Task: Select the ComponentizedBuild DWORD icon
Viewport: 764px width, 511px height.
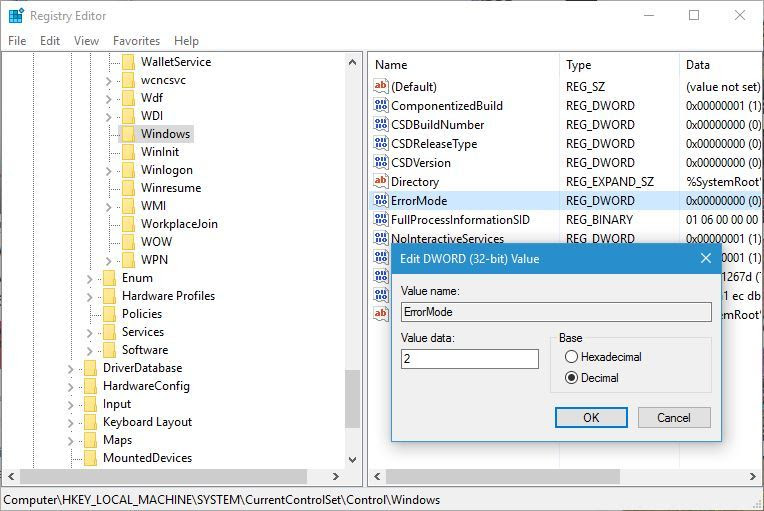Action: point(381,105)
